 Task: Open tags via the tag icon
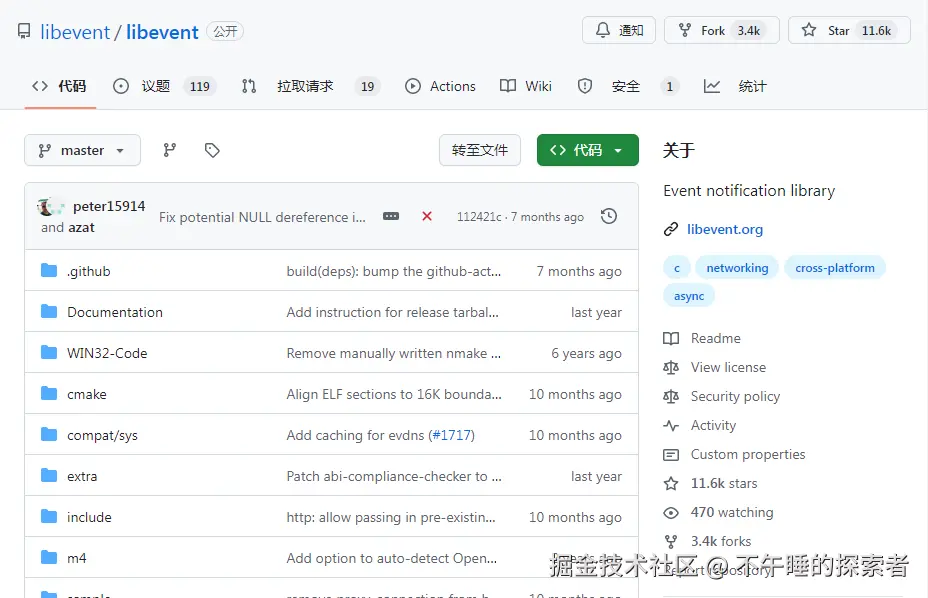(x=211, y=149)
